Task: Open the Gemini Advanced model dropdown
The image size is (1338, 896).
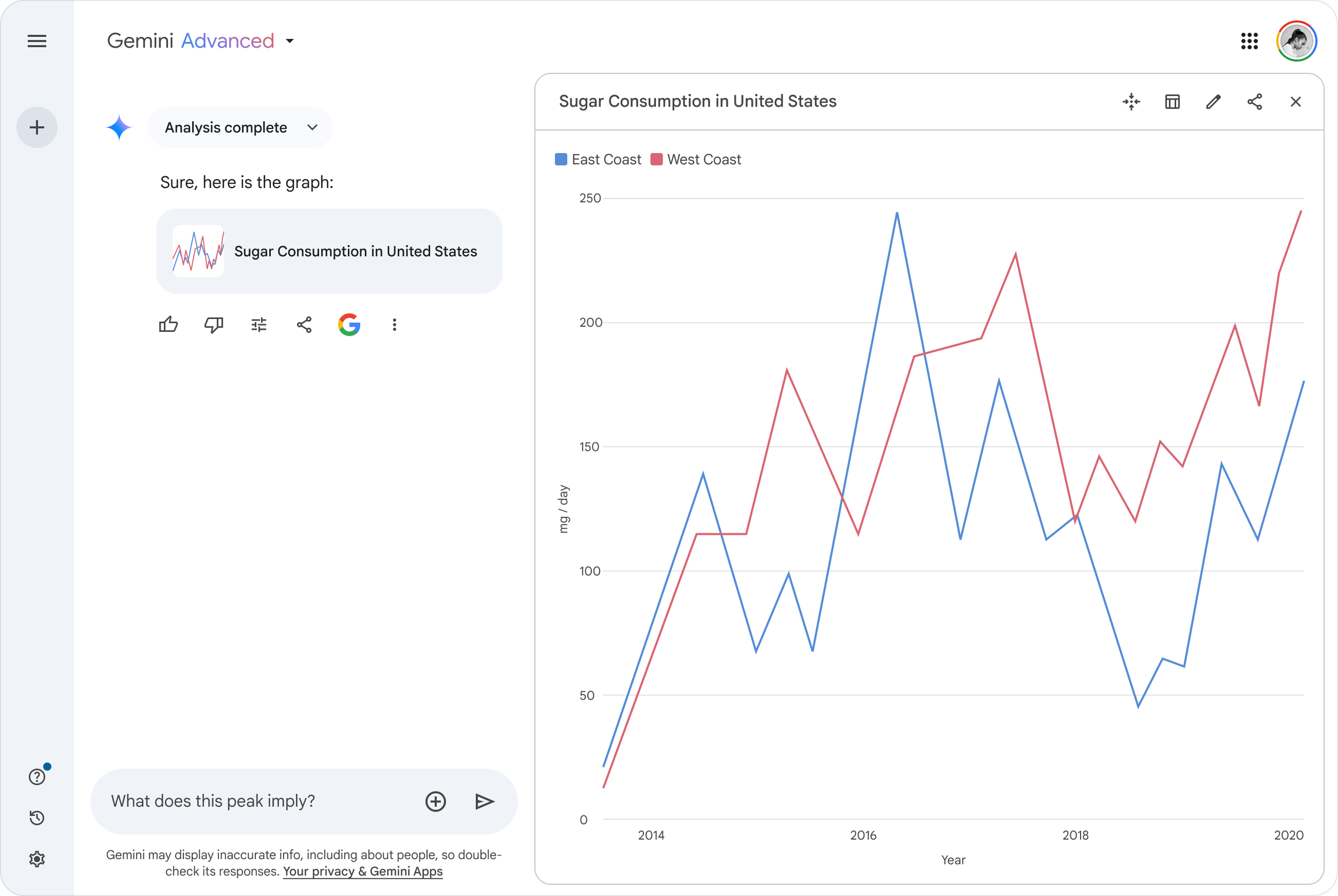Action: point(201,41)
